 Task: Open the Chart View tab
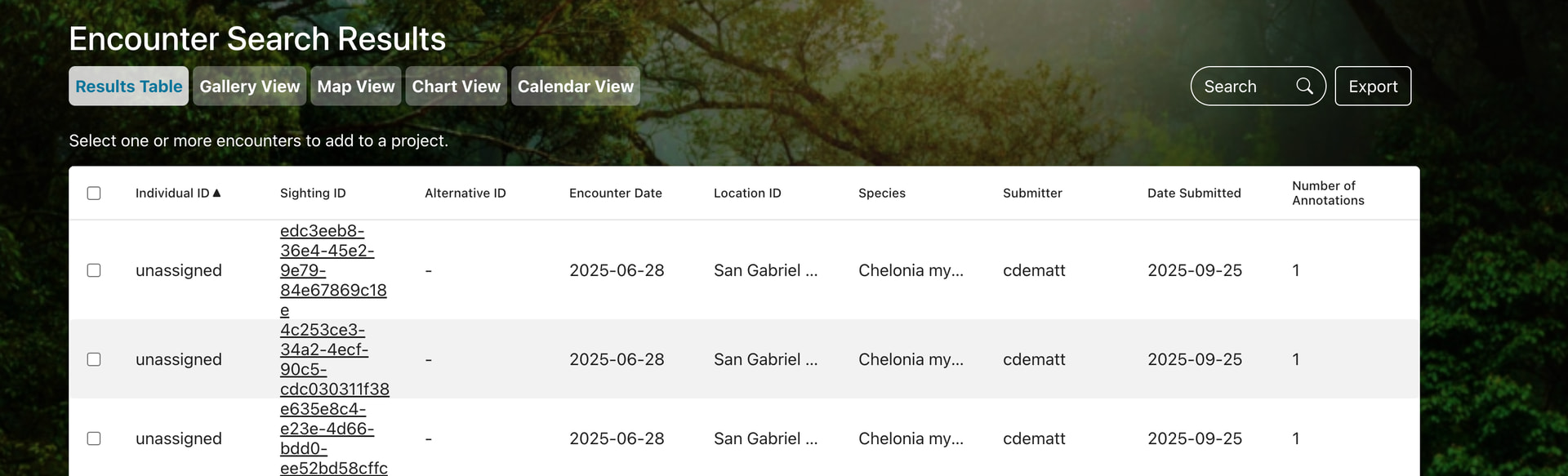(x=456, y=86)
